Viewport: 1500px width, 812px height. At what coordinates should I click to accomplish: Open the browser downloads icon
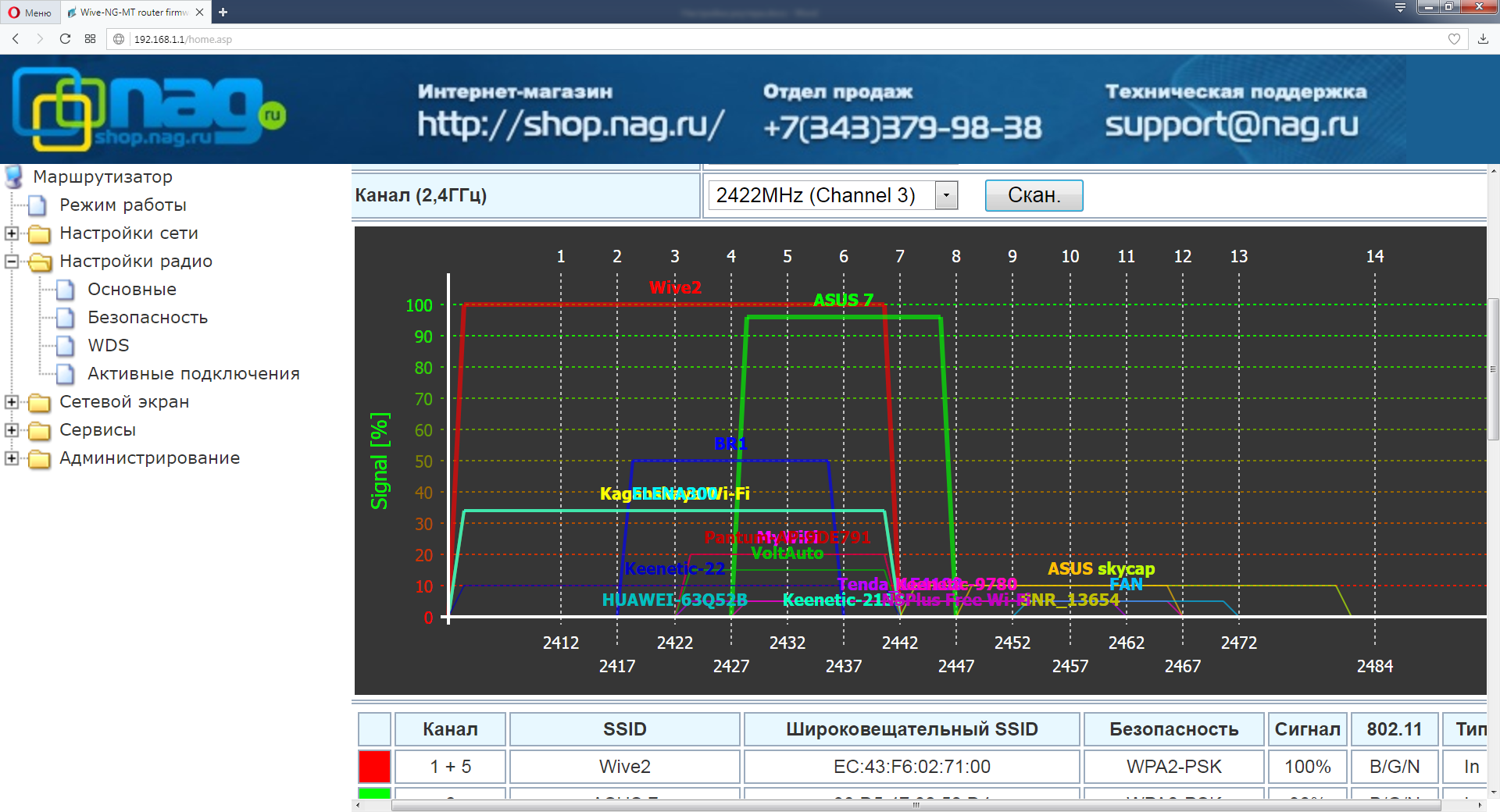click(x=1483, y=39)
